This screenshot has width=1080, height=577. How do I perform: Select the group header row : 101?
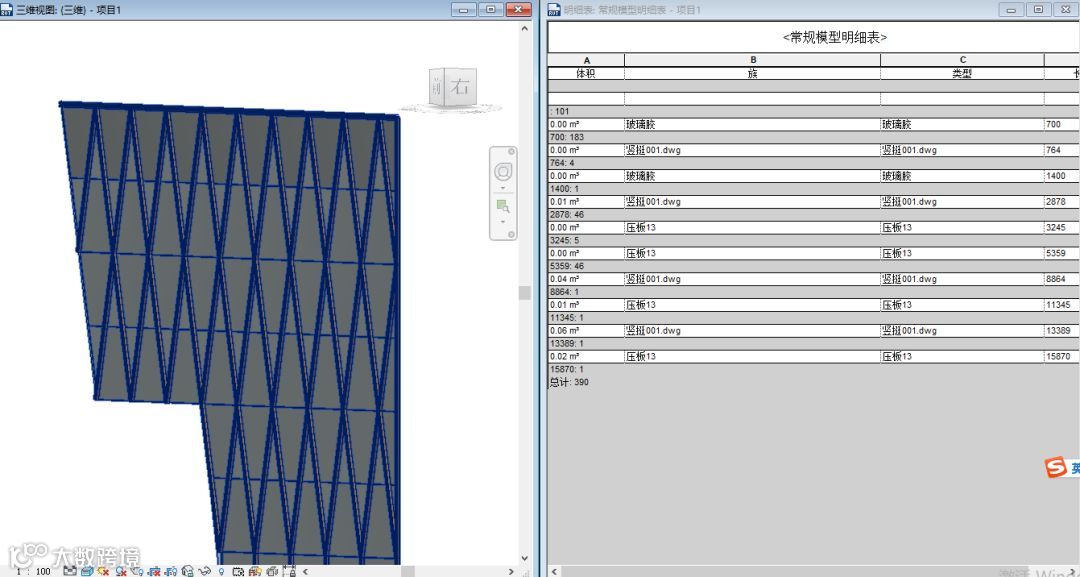click(814, 112)
